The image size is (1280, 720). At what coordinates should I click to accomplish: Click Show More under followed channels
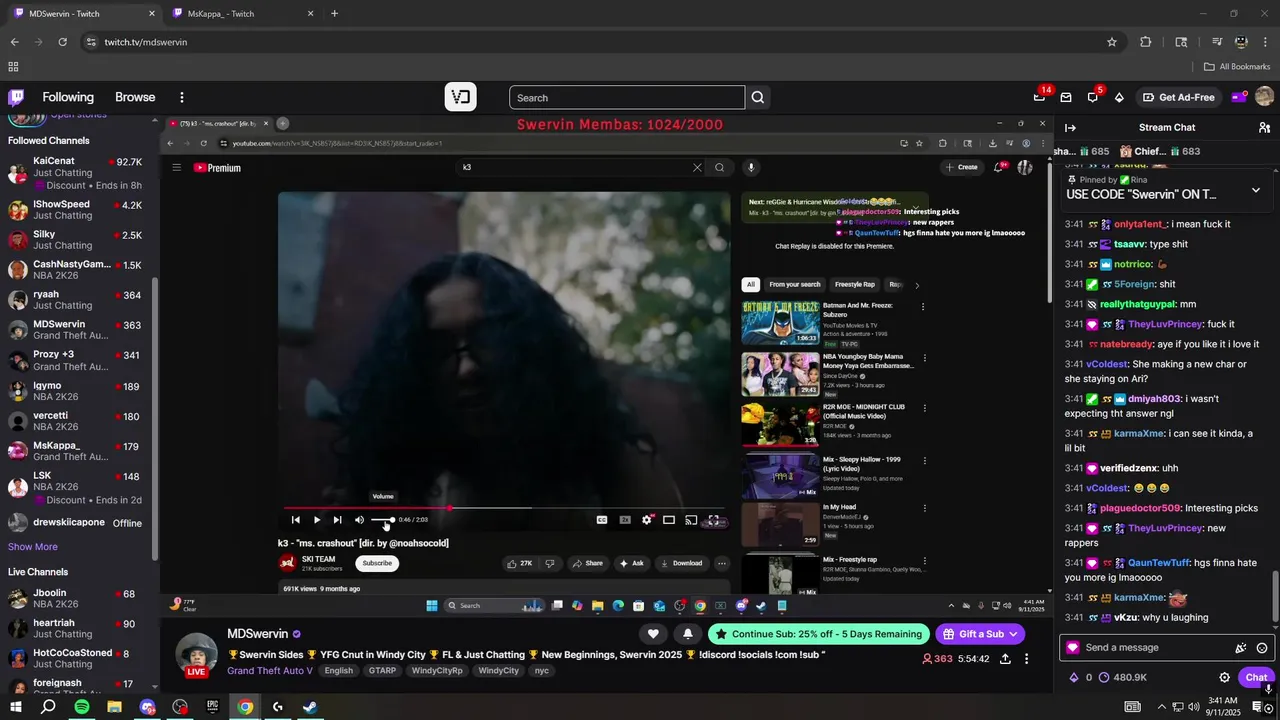click(x=33, y=547)
